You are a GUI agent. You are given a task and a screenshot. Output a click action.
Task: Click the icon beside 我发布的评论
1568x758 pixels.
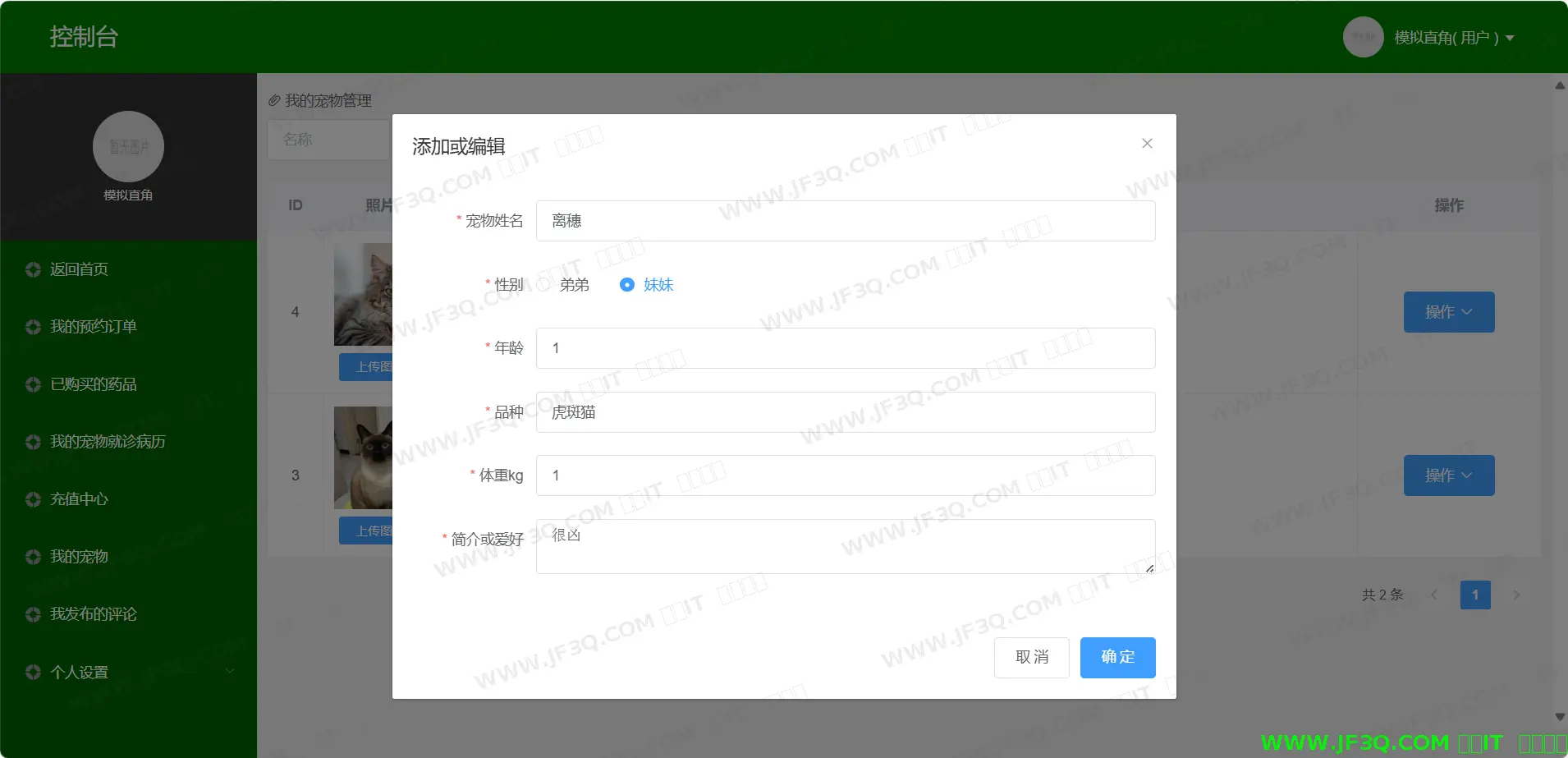(33, 614)
